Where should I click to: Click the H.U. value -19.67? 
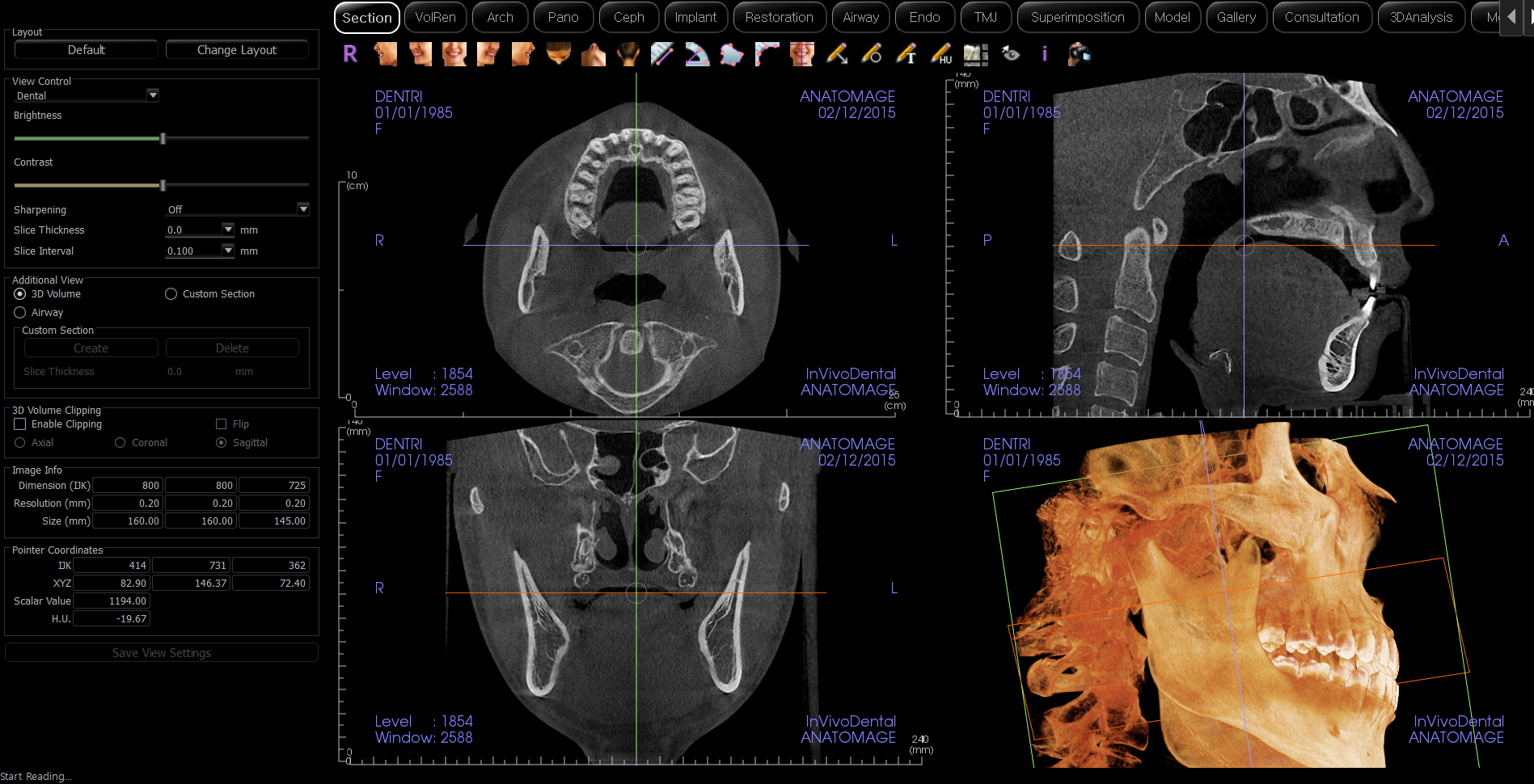tap(112, 619)
